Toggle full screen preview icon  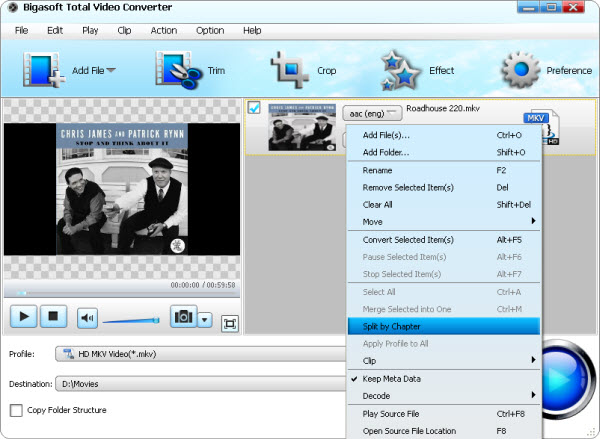click(230, 324)
